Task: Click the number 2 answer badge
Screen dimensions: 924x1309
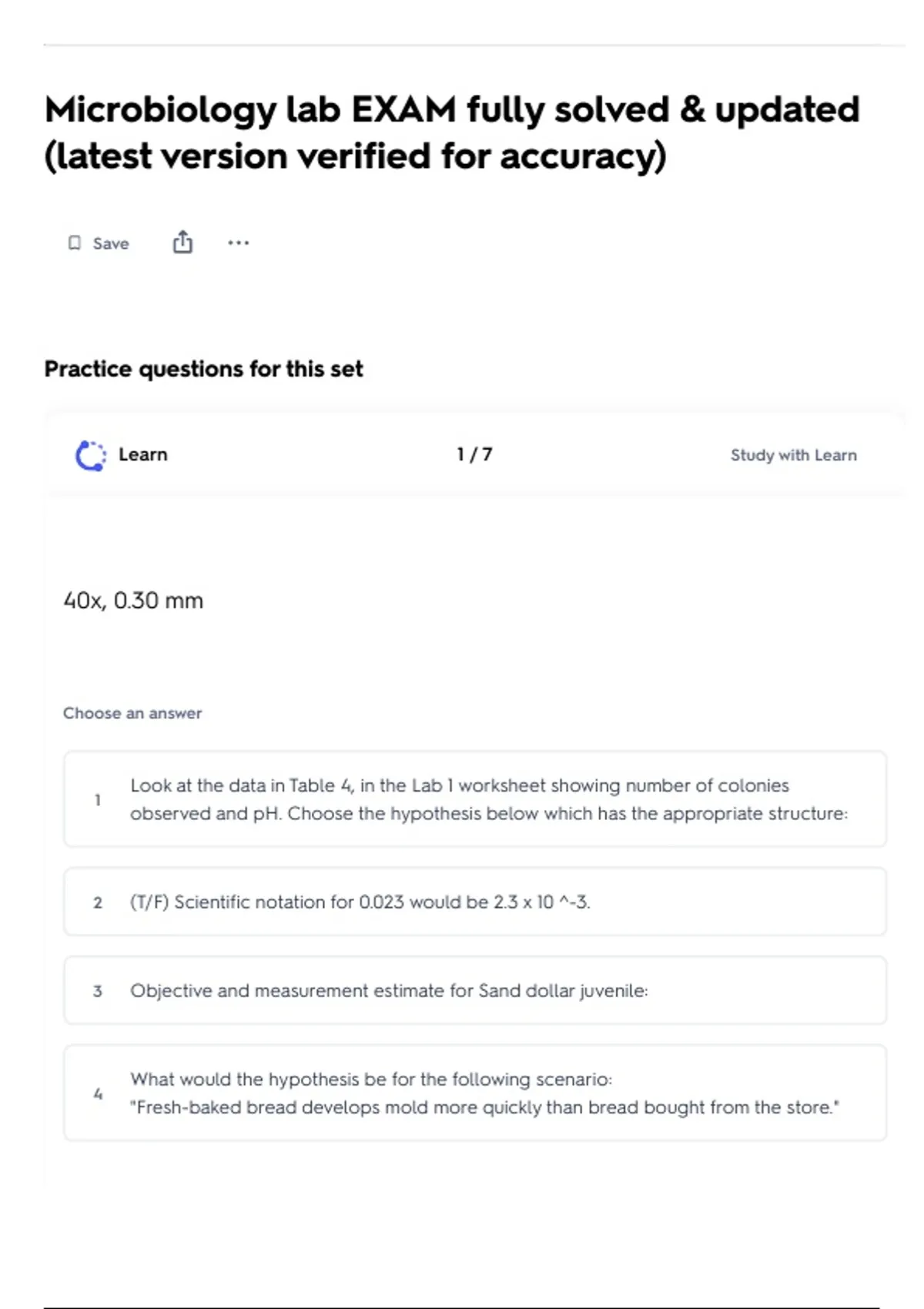Action: (98, 902)
